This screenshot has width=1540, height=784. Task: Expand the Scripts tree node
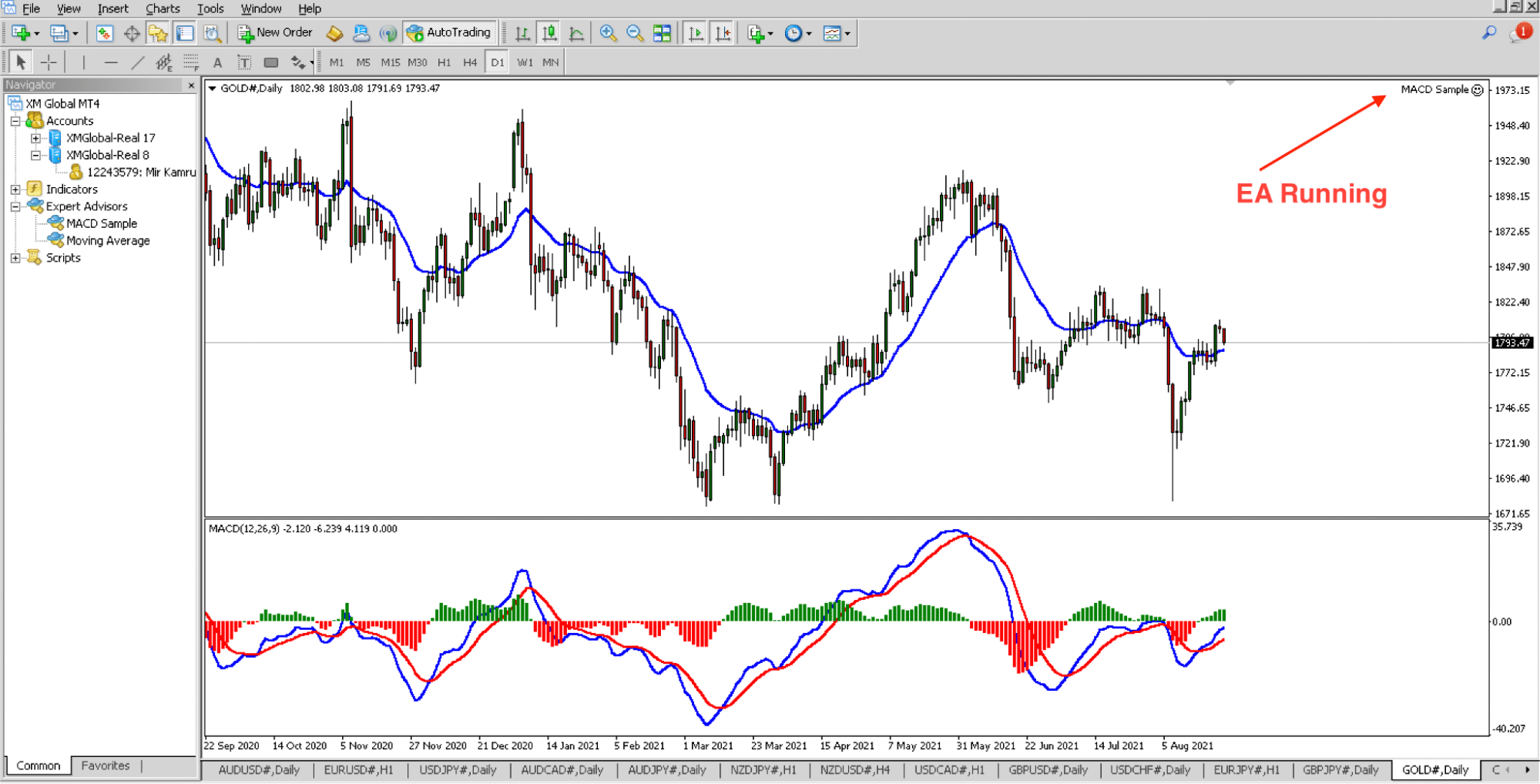point(15,258)
